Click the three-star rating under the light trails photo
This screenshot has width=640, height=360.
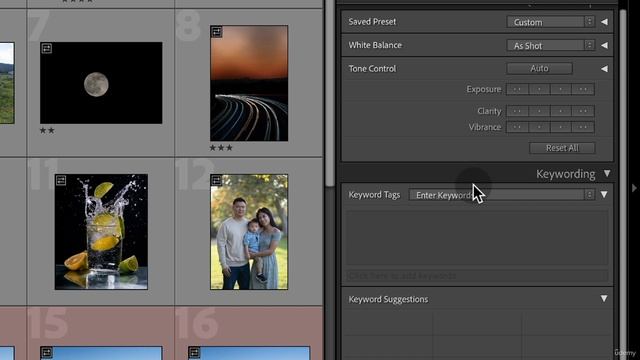coord(221,148)
